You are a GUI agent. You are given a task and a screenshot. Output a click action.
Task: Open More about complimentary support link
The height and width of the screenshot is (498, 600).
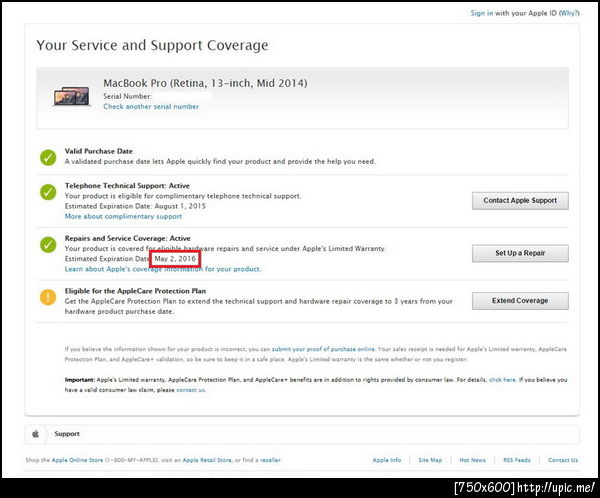(123, 216)
